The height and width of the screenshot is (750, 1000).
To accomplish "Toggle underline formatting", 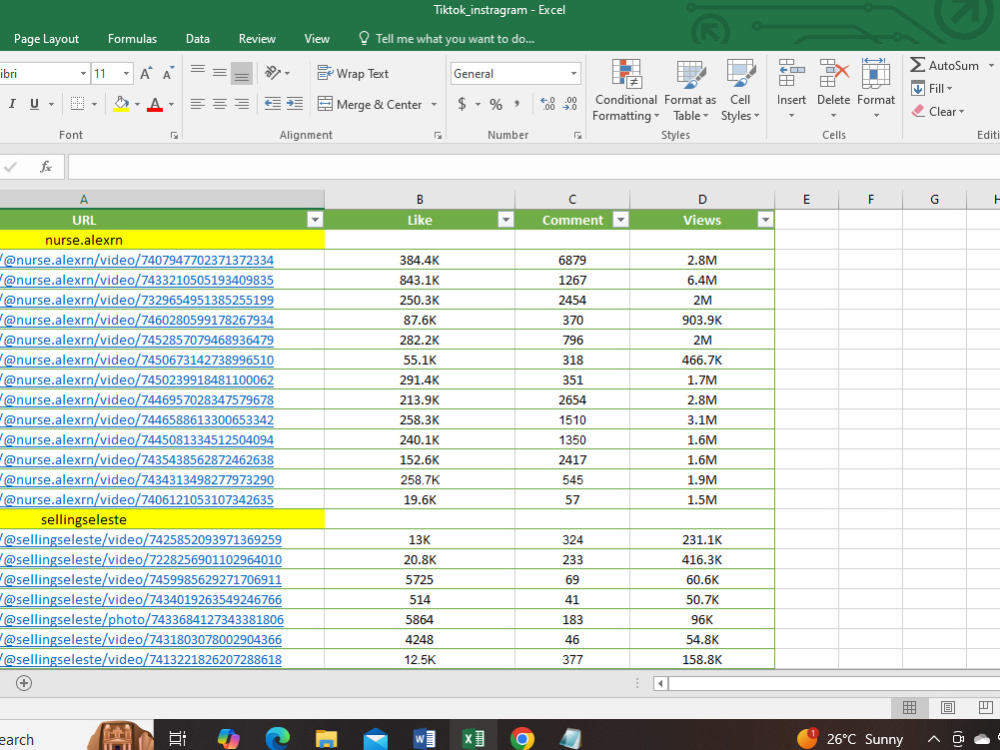I will coord(34,104).
